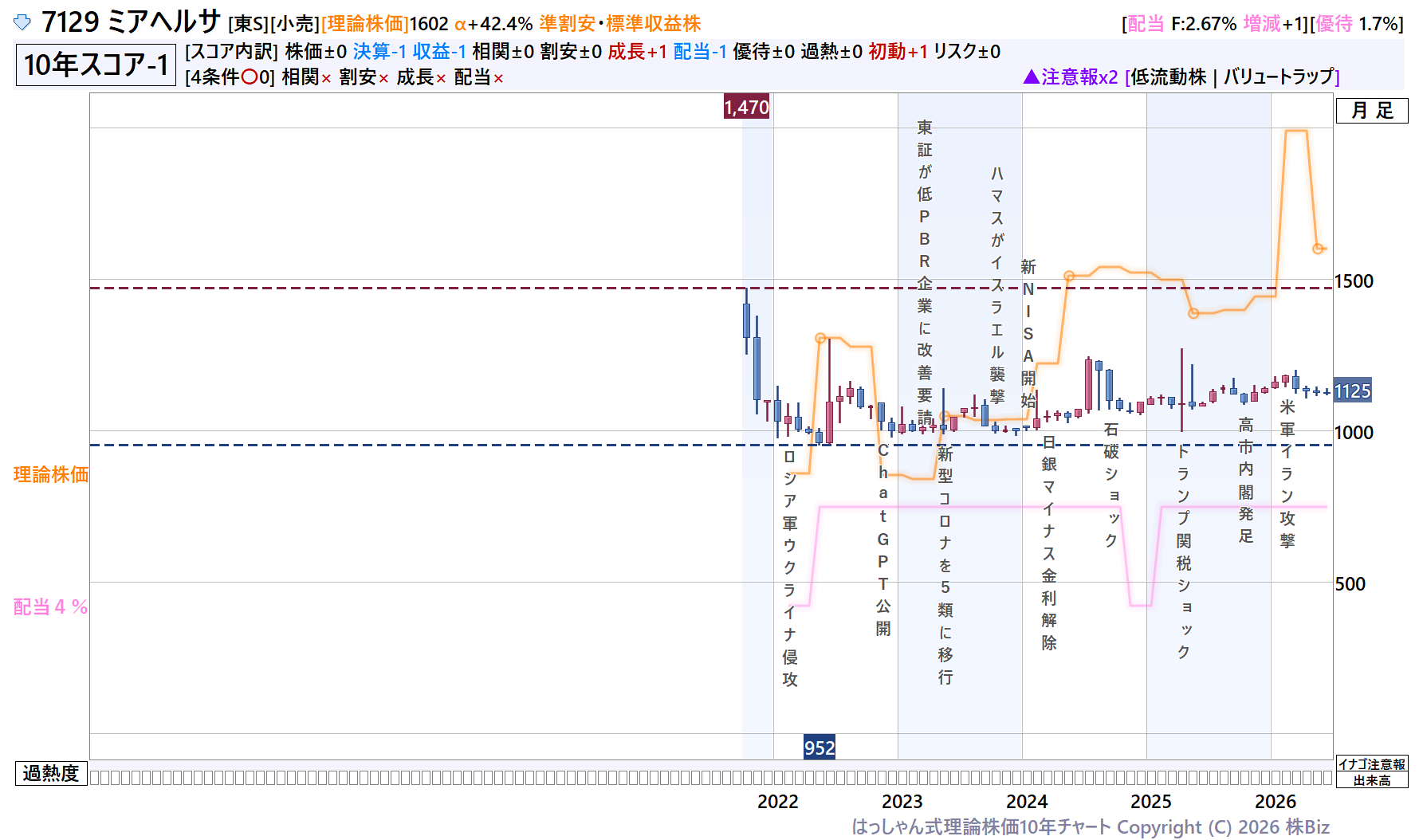Screen dimensions: 1419x840
Task: Click the 相関× condition item
Action: pyautogui.click(x=307, y=77)
